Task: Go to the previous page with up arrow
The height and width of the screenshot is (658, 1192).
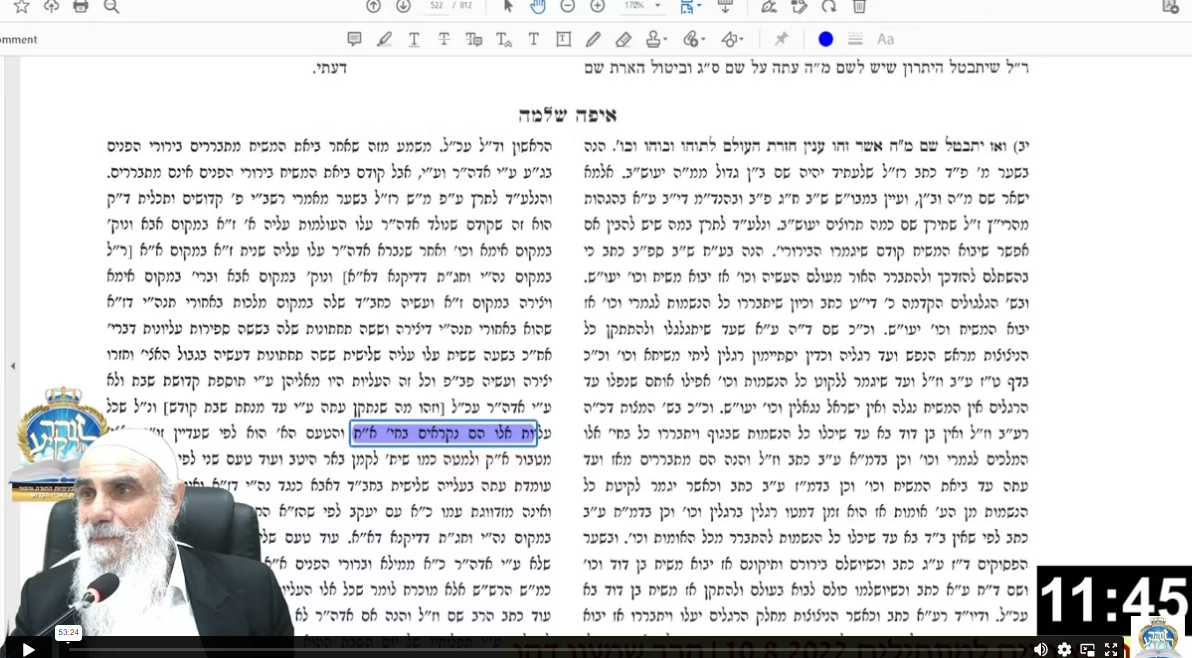Action: tap(373, 6)
